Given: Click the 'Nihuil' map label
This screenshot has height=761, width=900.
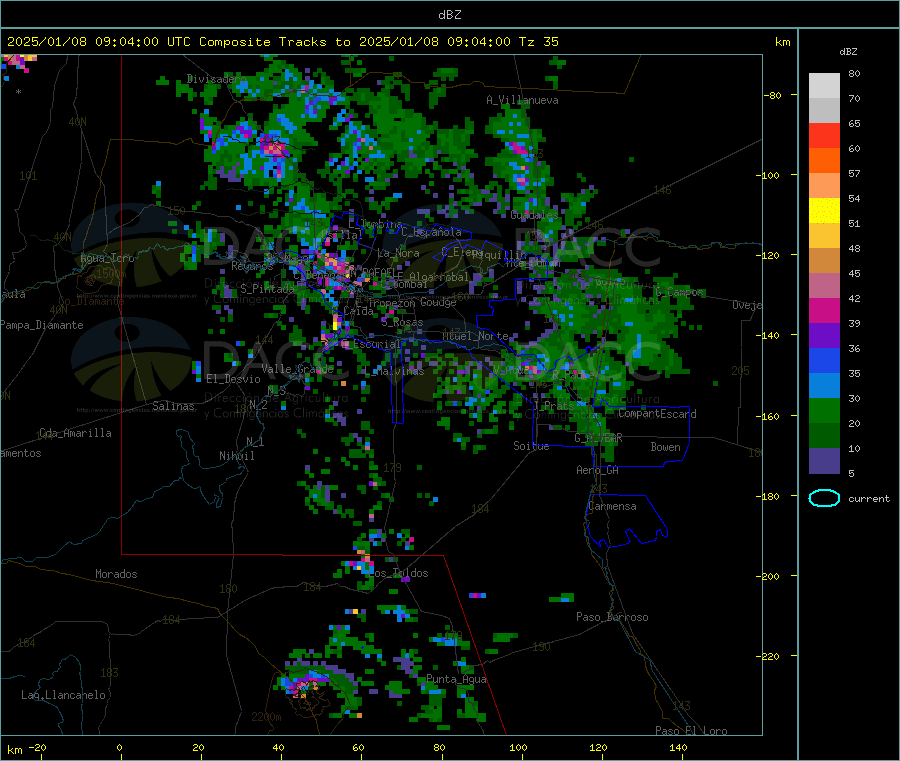Looking at the screenshot, I should [236, 456].
